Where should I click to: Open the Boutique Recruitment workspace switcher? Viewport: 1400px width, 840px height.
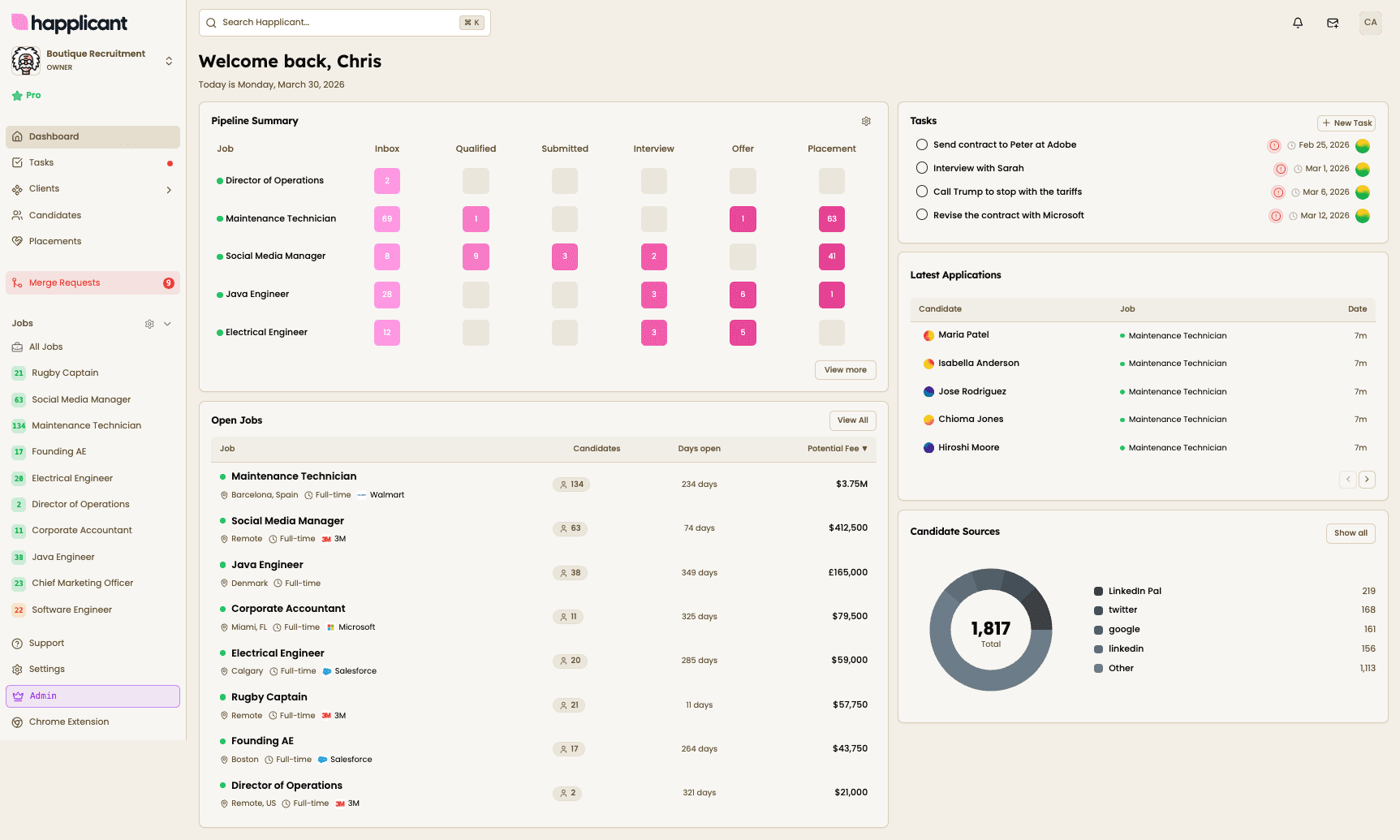[x=169, y=61]
